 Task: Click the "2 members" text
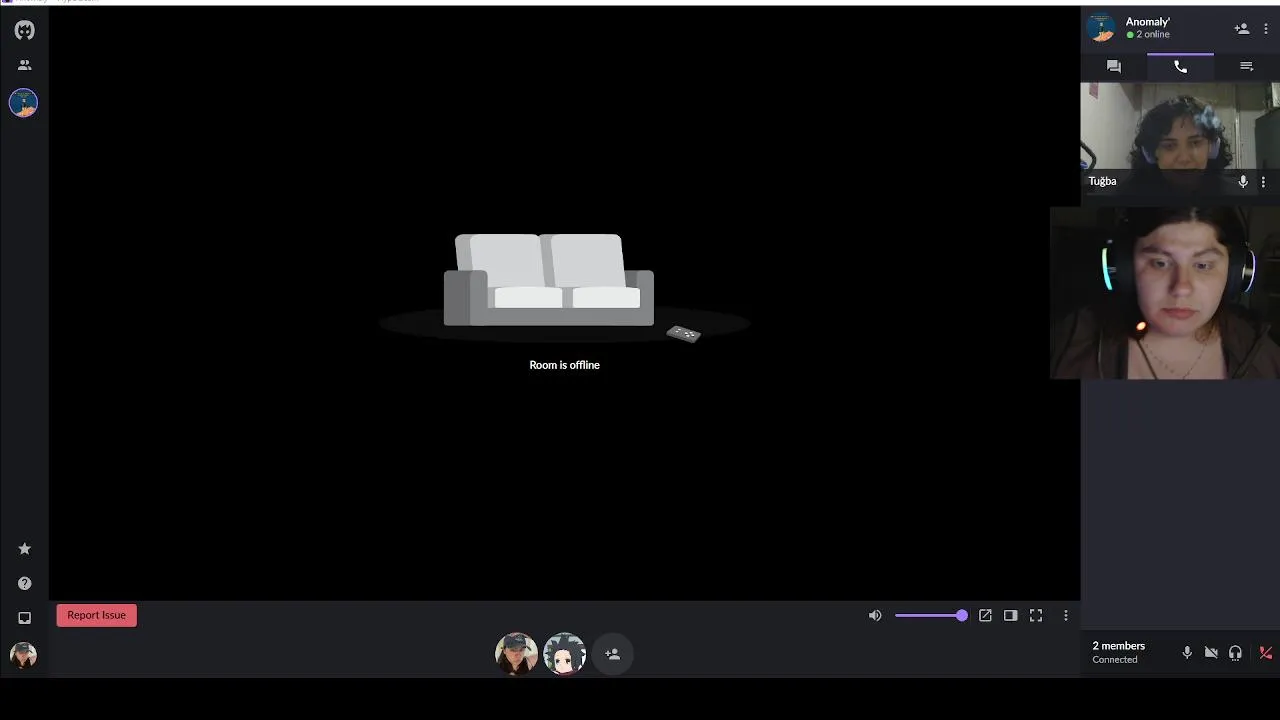pos(1118,646)
